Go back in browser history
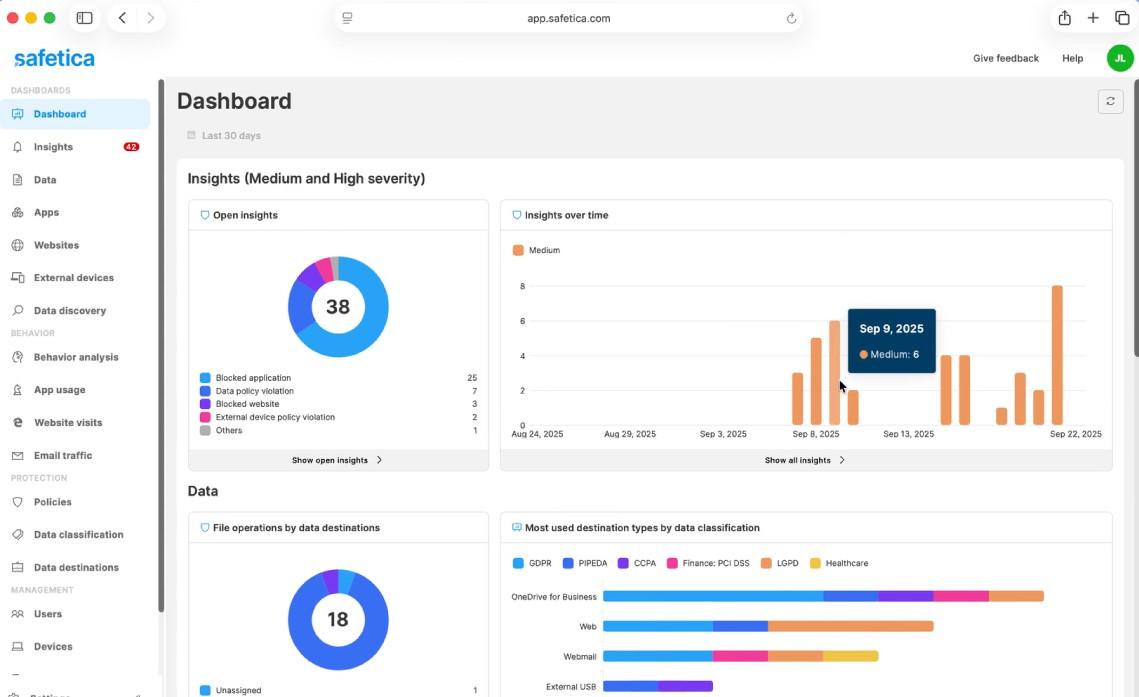The height and width of the screenshot is (697, 1139). point(122,18)
